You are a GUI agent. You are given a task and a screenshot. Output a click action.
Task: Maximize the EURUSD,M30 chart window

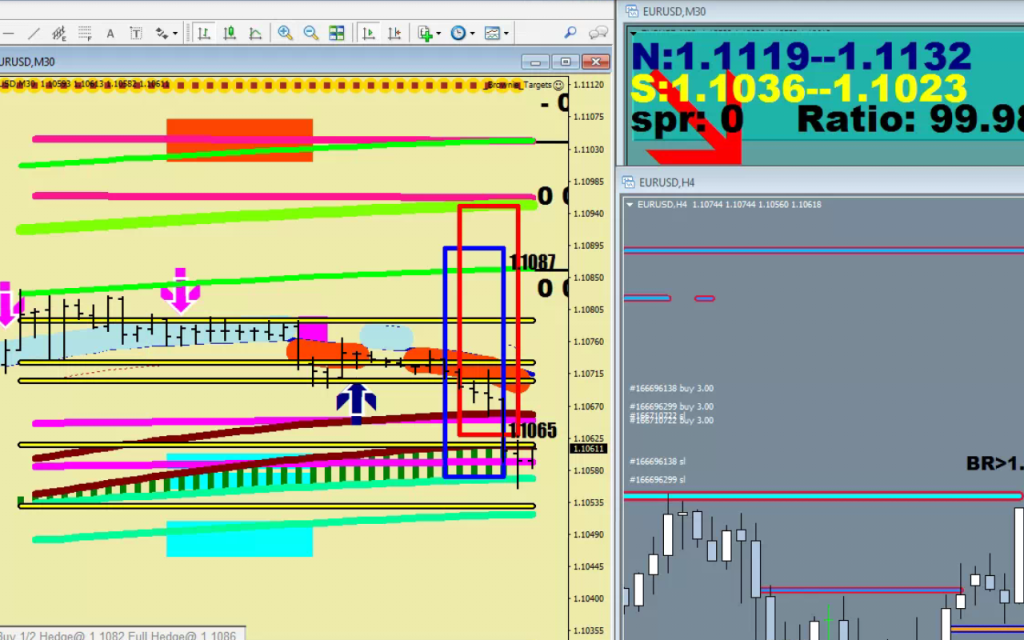click(566, 62)
